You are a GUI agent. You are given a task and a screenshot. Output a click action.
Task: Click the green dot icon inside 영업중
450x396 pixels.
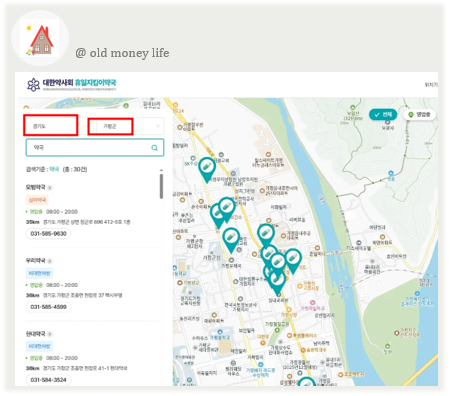click(411, 115)
